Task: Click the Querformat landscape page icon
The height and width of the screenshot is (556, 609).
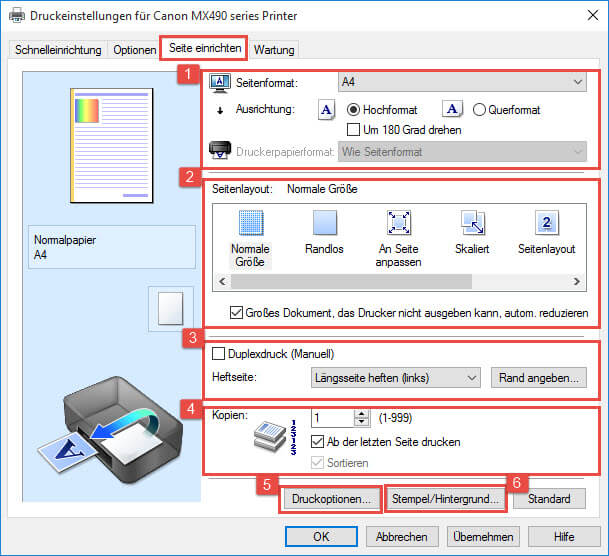Action: click(452, 109)
